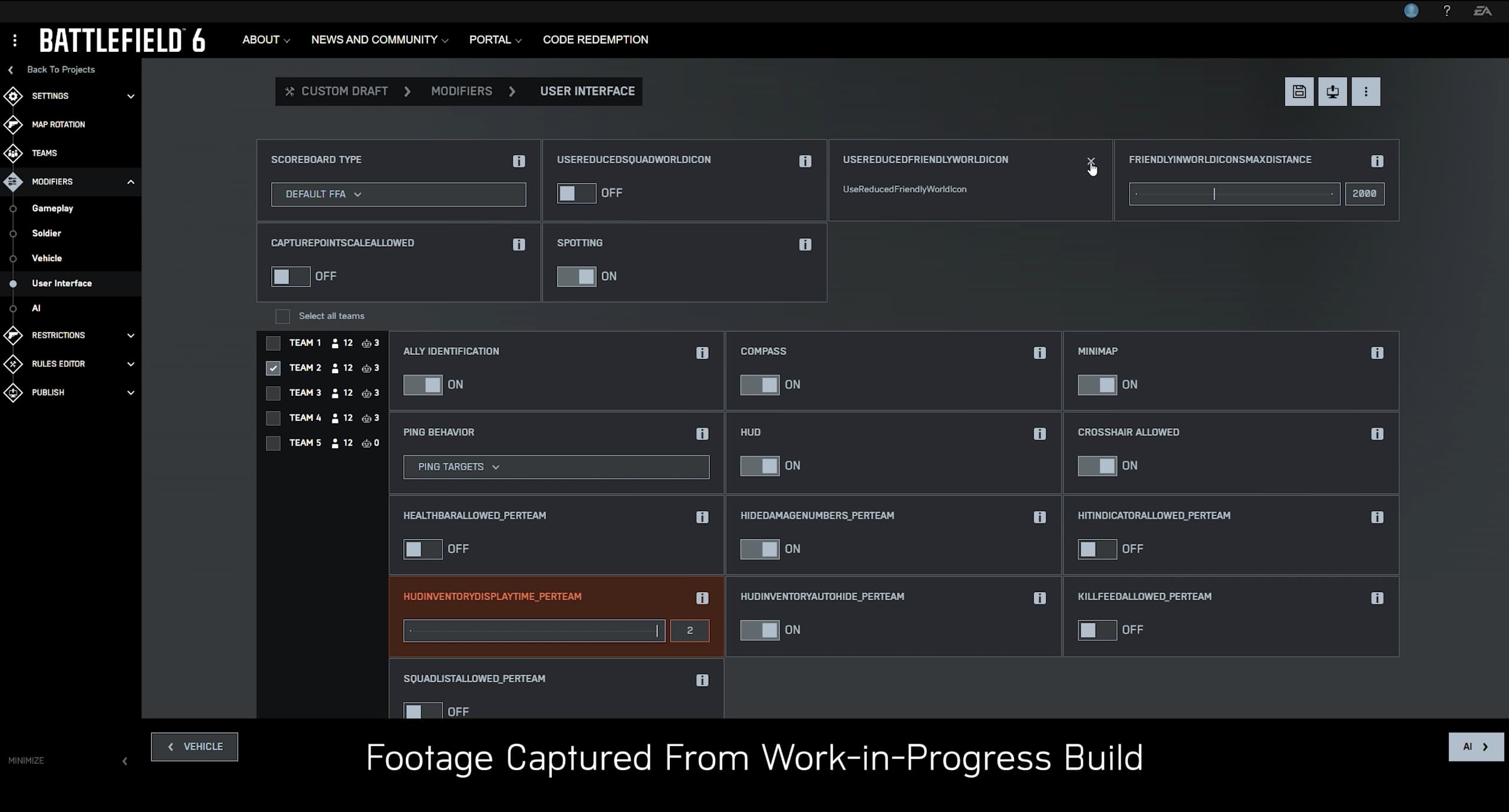Disable the Compass toggle
The height and width of the screenshot is (812, 1509).
[760, 384]
